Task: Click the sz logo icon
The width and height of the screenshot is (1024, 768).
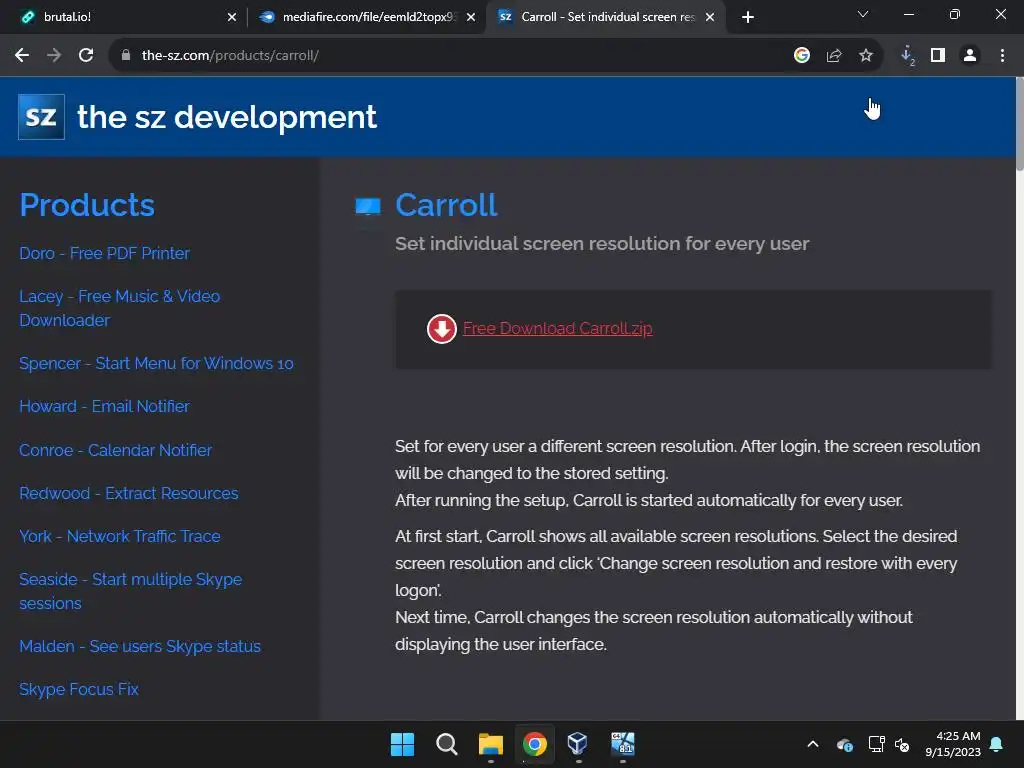Action: point(41,117)
